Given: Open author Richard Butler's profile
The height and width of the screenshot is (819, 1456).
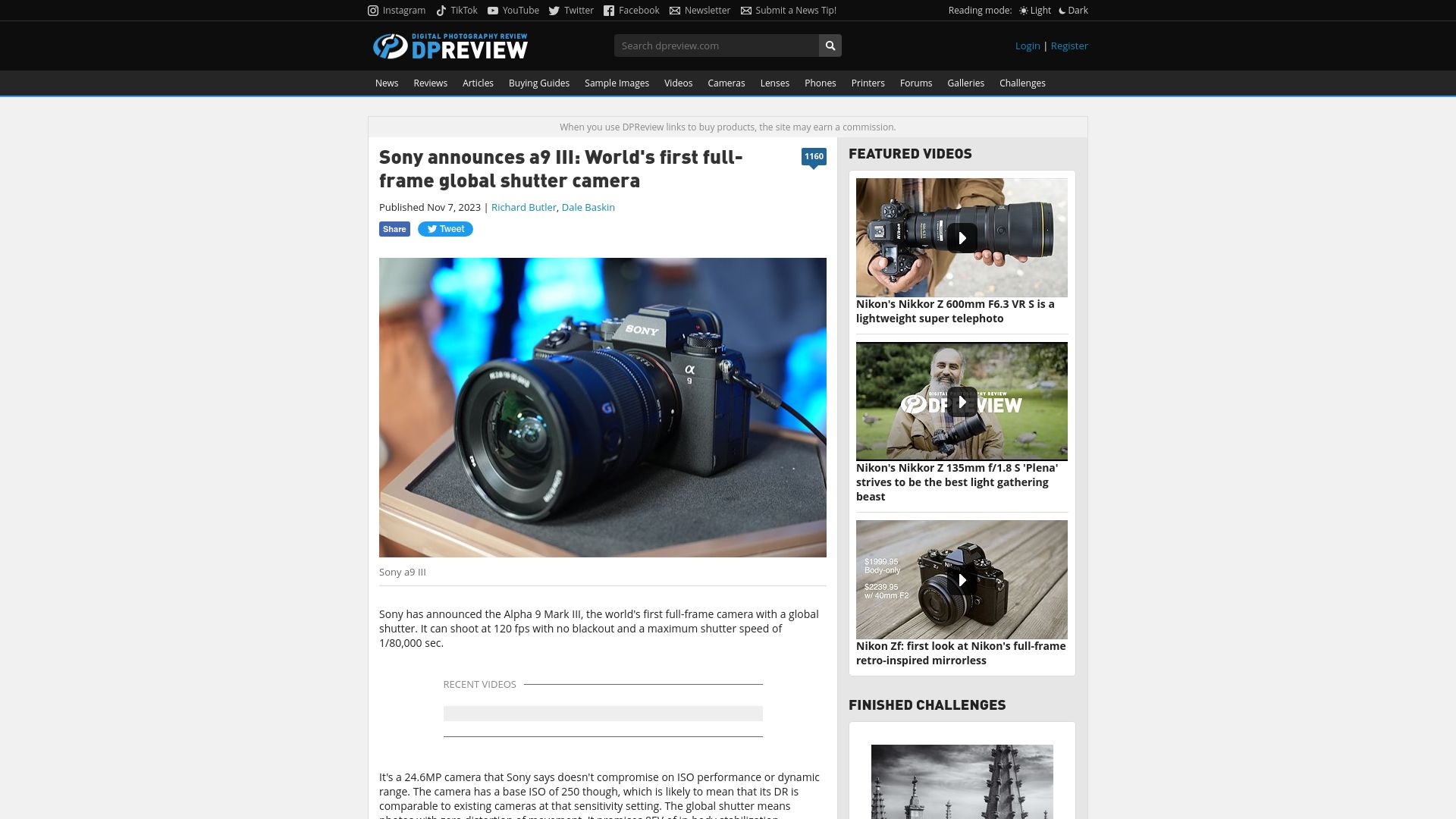Looking at the screenshot, I should coord(523,208).
